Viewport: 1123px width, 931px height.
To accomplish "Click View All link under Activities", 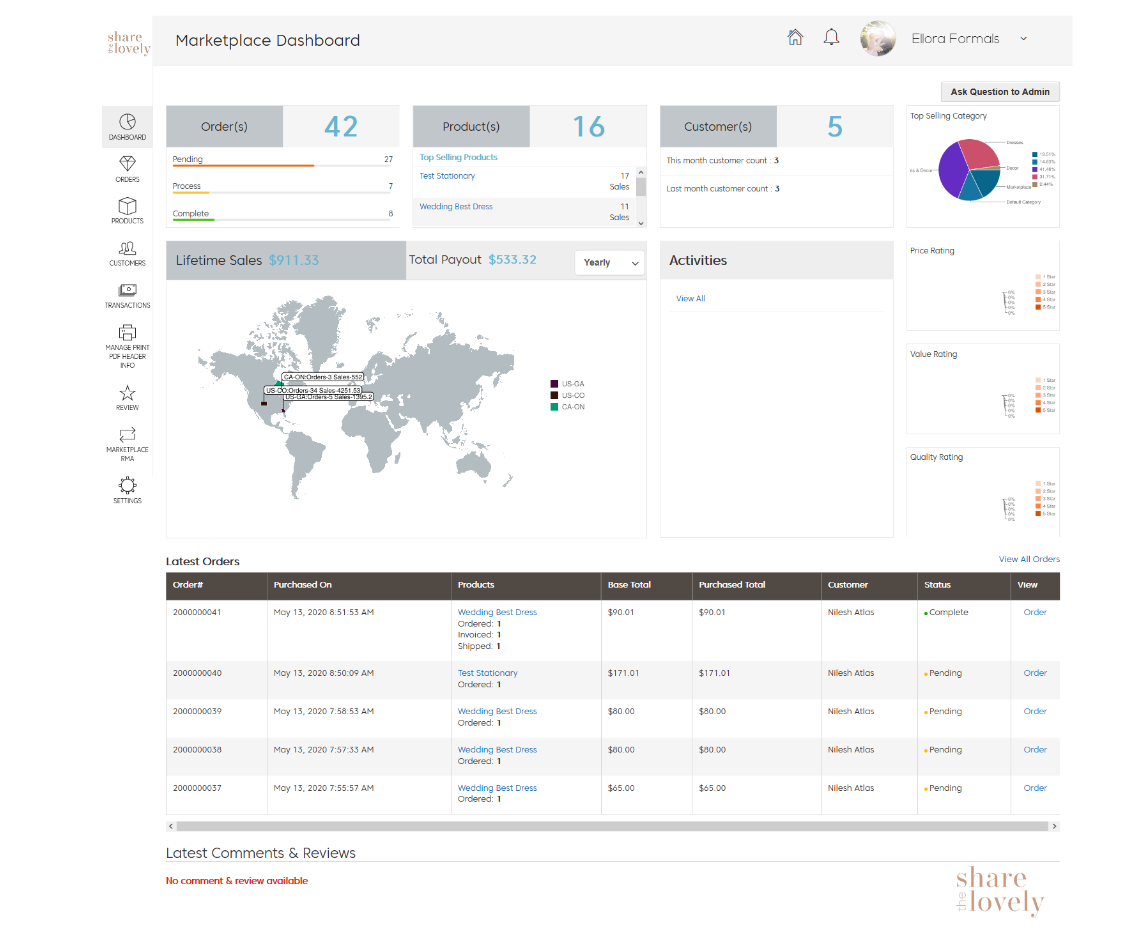I will point(690,298).
